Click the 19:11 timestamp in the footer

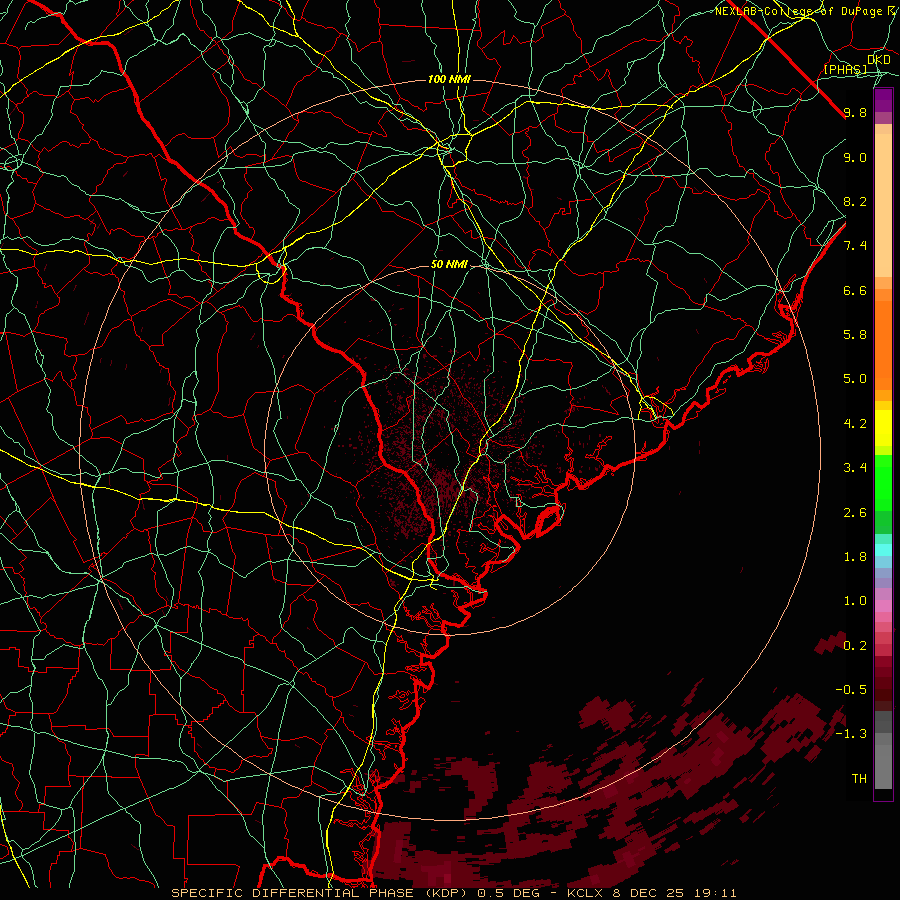(717, 893)
